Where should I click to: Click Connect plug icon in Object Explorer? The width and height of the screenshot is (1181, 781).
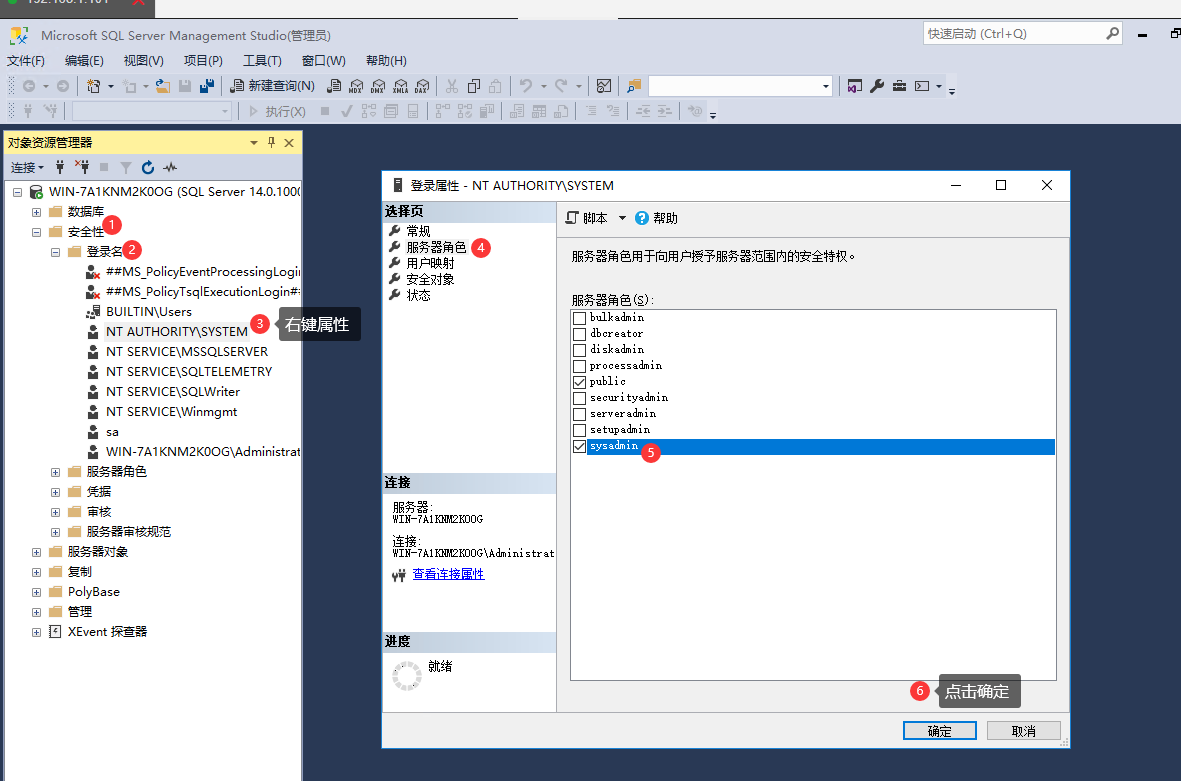click(x=60, y=167)
